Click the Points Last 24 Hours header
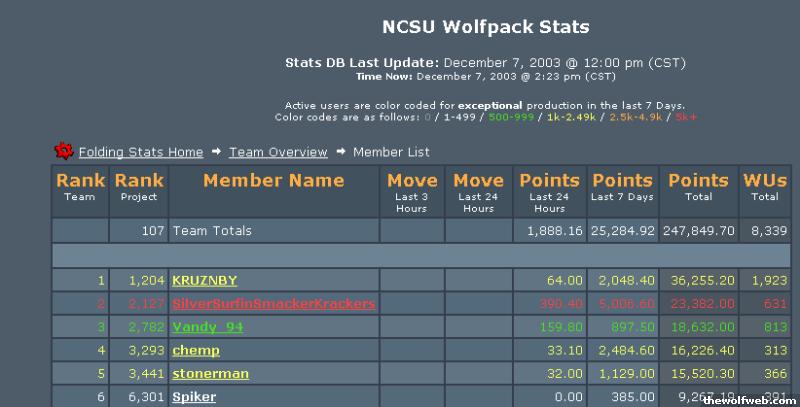 [549, 189]
